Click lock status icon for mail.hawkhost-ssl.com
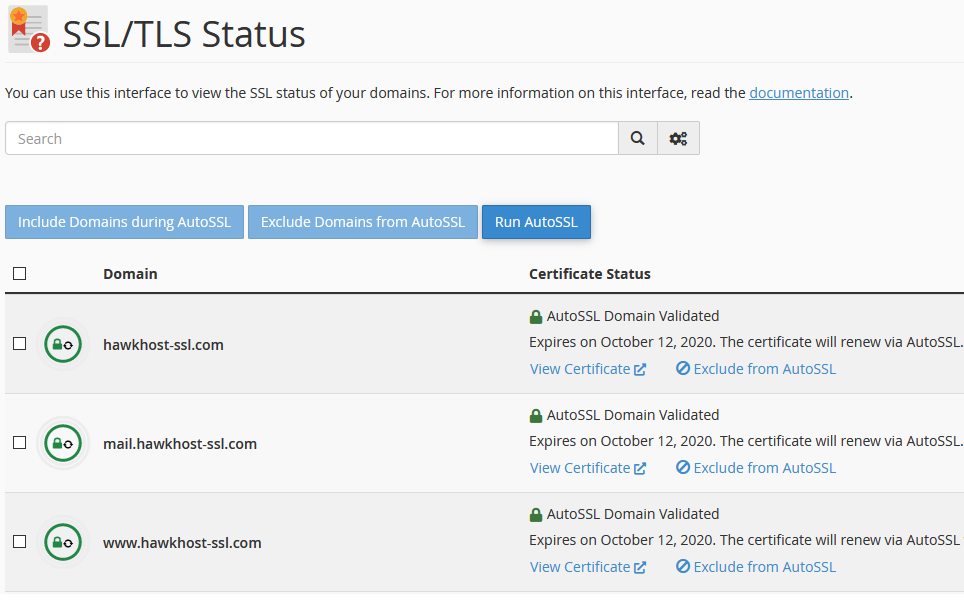 pos(62,442)
